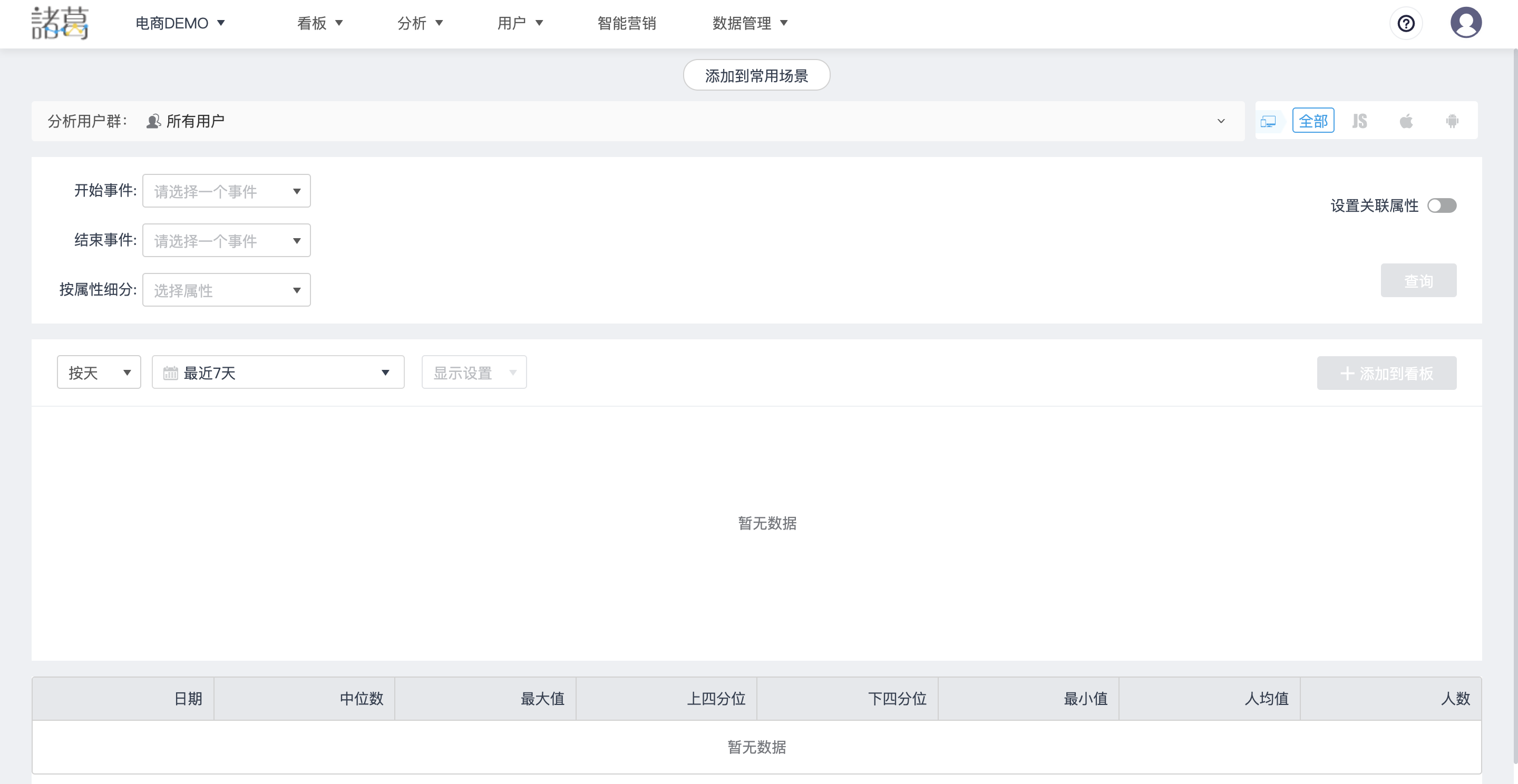Click the 查询 query button

click(1418, 280)
